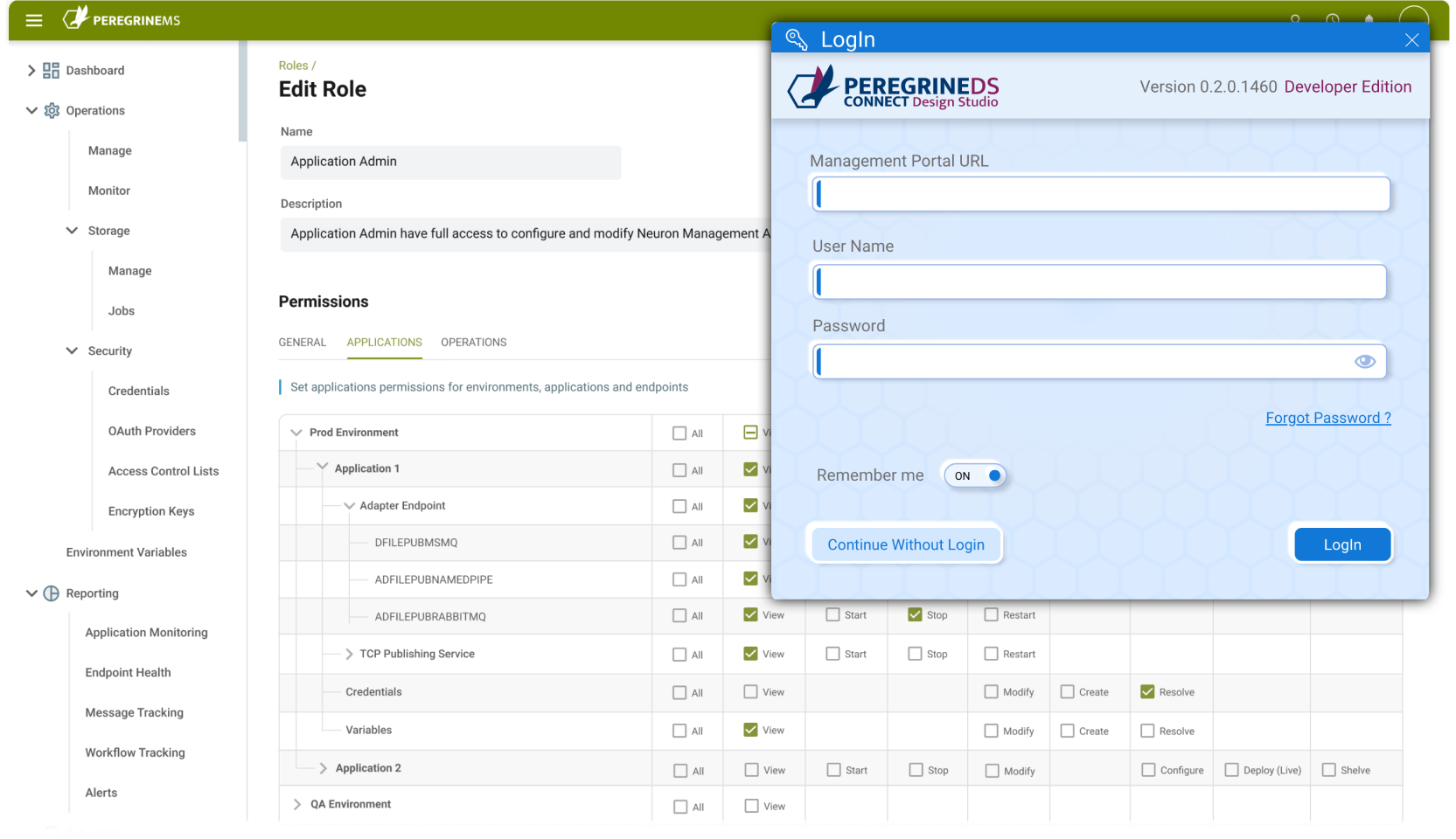Expand QA Environment tree node
The width and height of the screenshot is (1456, 839).
click(296, 804)
